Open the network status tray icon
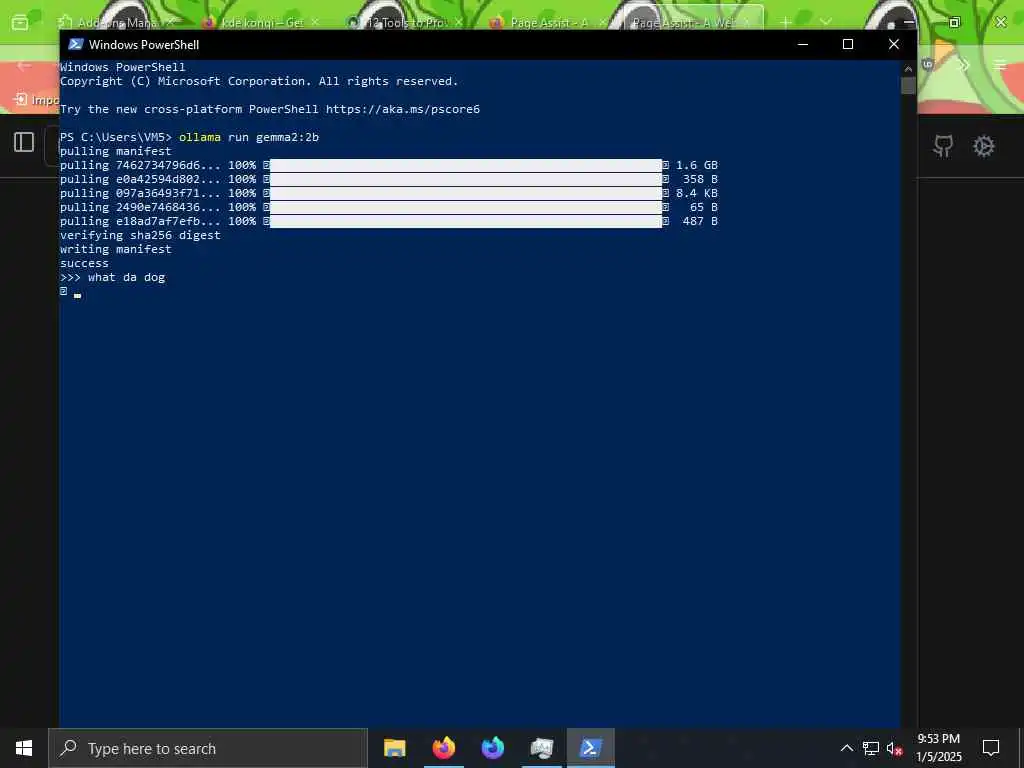Screen dimensions: 1024x768 click(871, 748)
